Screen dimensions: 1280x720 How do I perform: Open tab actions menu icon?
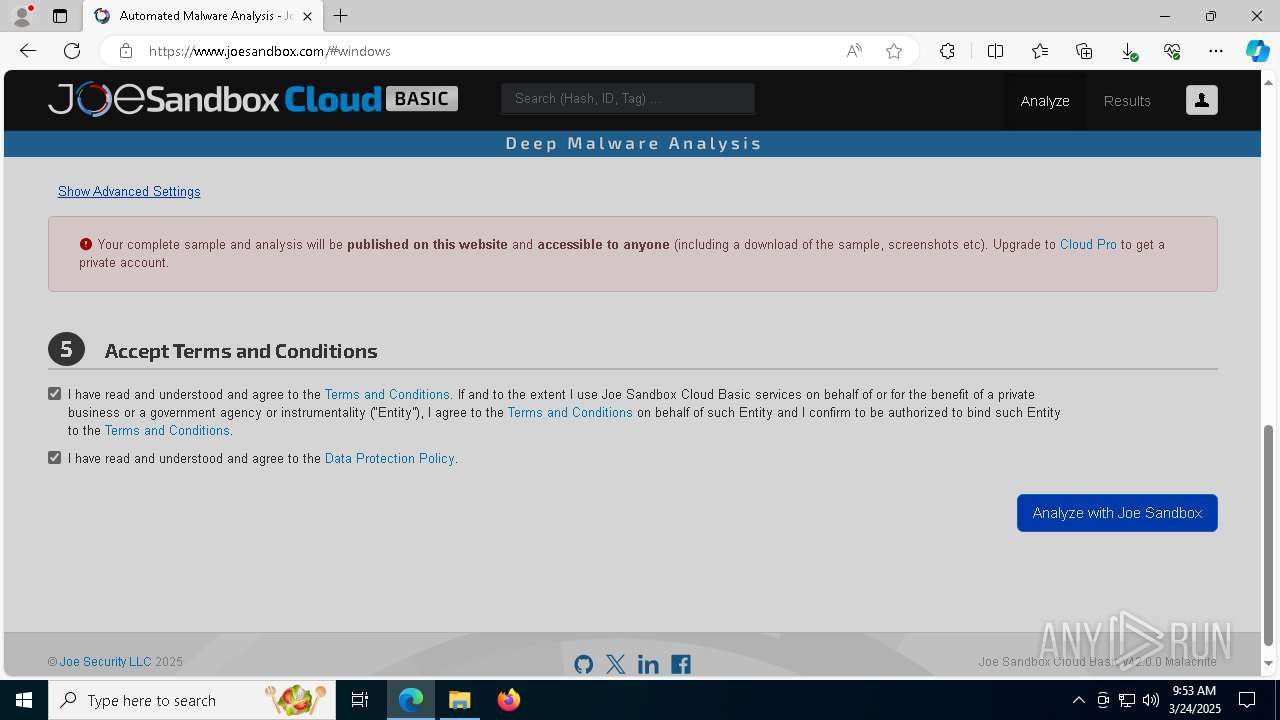click(x=60, y=16)
